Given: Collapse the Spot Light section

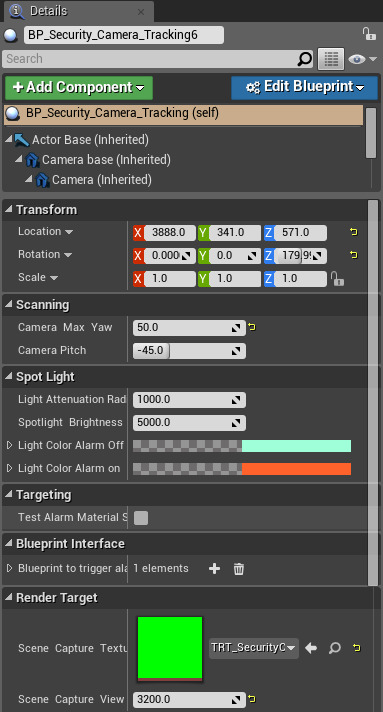Looking at the screenshot, I should click(x=9, y=377).
